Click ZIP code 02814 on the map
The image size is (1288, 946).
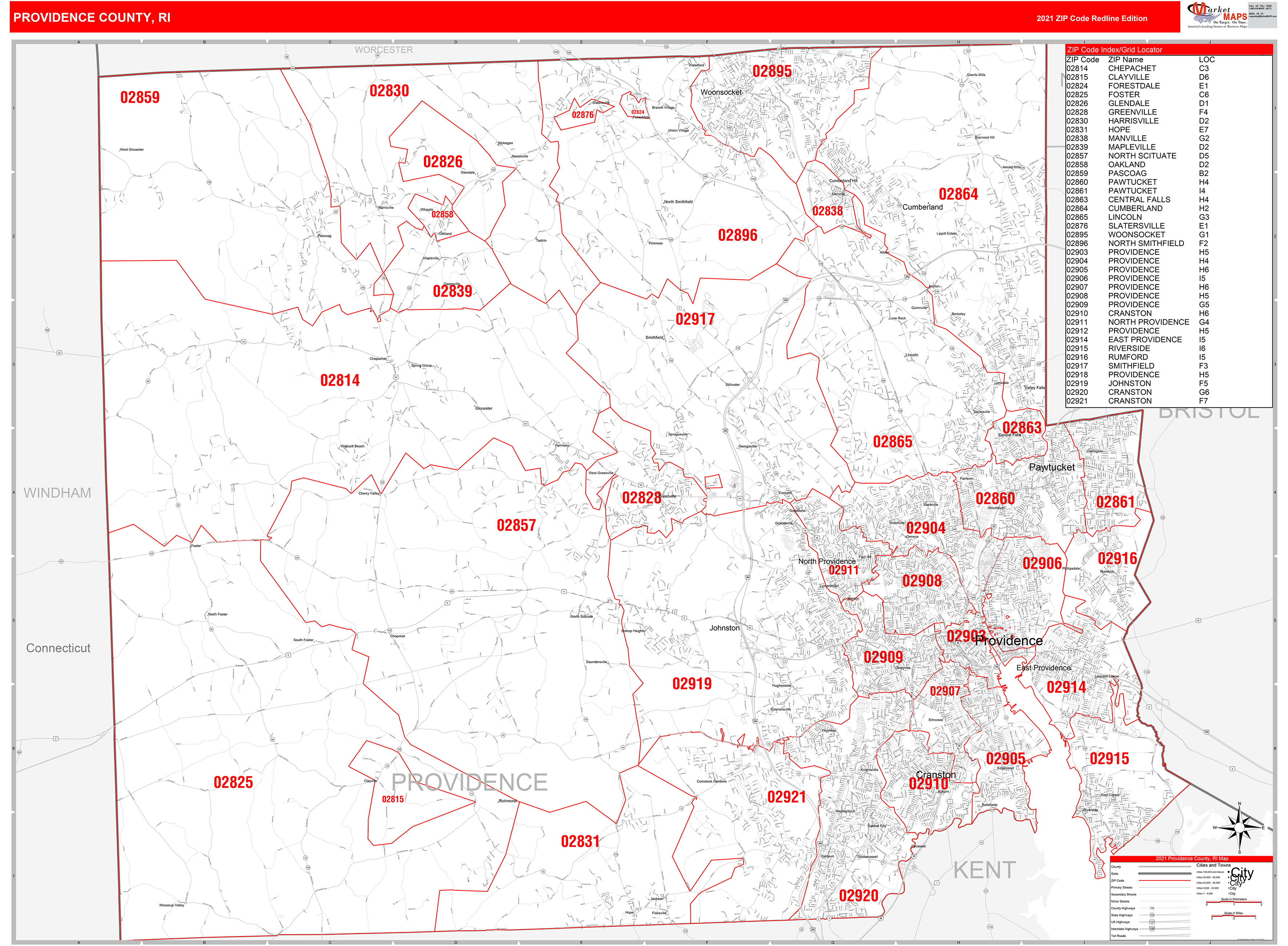point(340,379)
